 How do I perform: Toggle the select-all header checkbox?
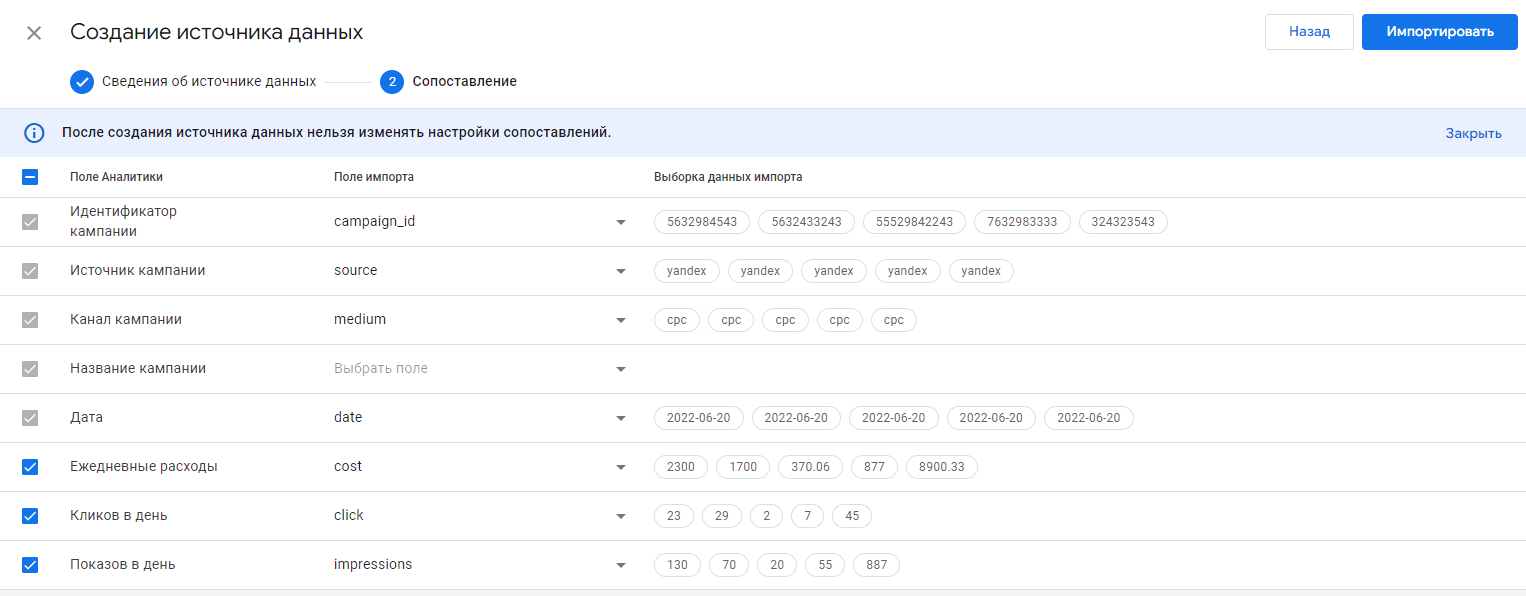click(30, 177)
